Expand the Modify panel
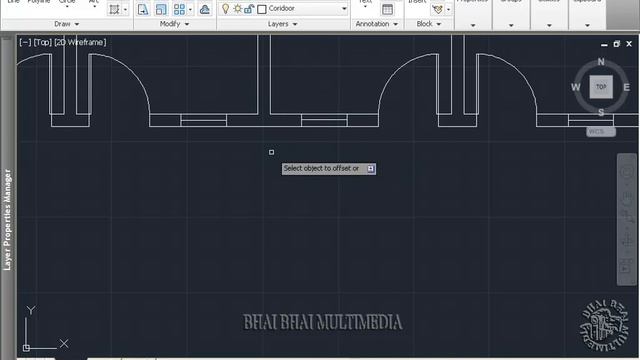The height and width of the screenshot is (360, 640). (174, 24)
